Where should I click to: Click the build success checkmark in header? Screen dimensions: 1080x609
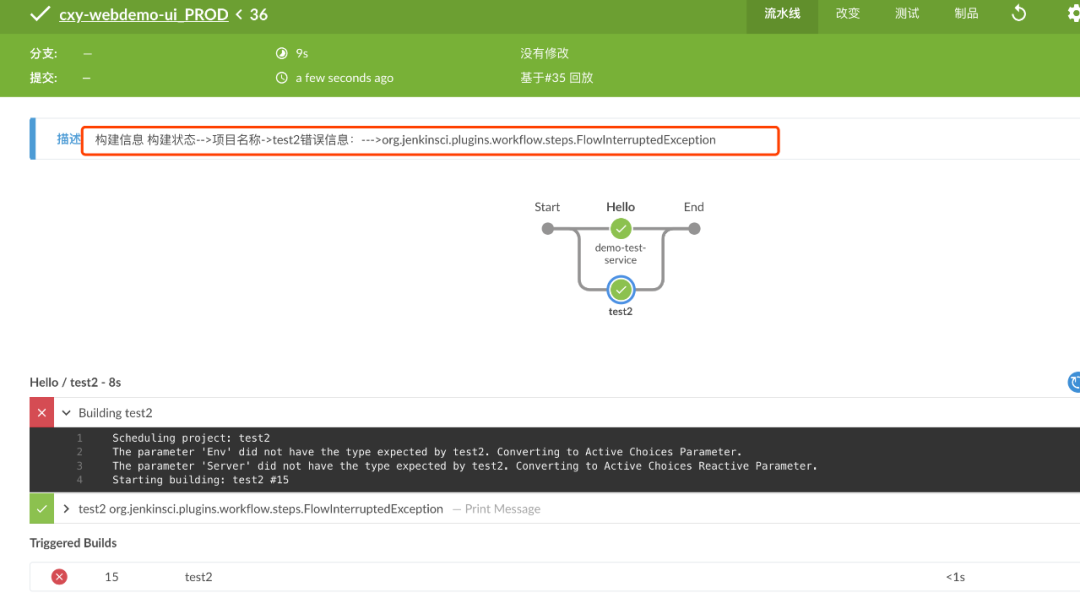coord(40,14)
